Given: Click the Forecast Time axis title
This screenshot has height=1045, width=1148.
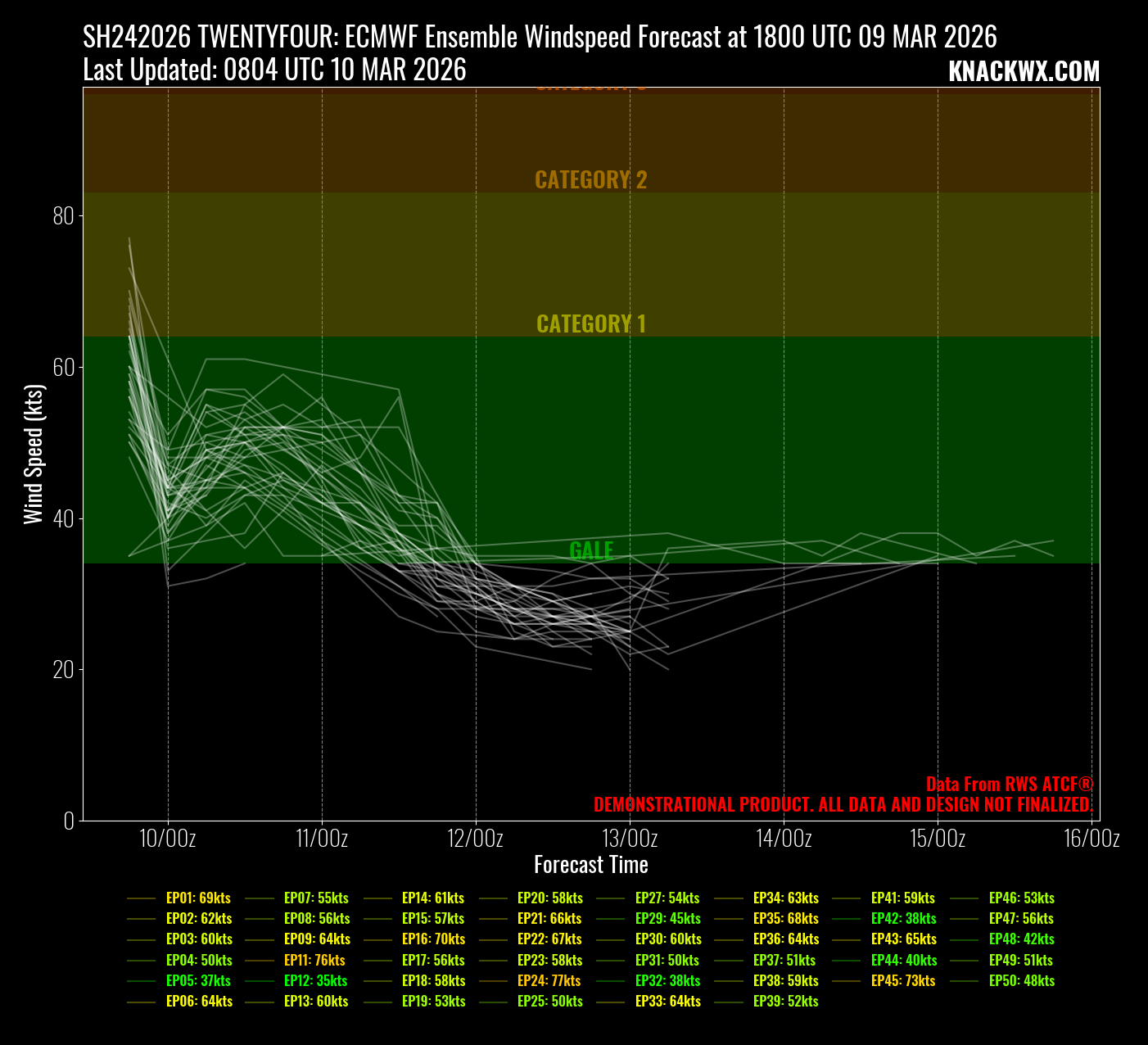Looking at the screenshot, I should [590, 865].
